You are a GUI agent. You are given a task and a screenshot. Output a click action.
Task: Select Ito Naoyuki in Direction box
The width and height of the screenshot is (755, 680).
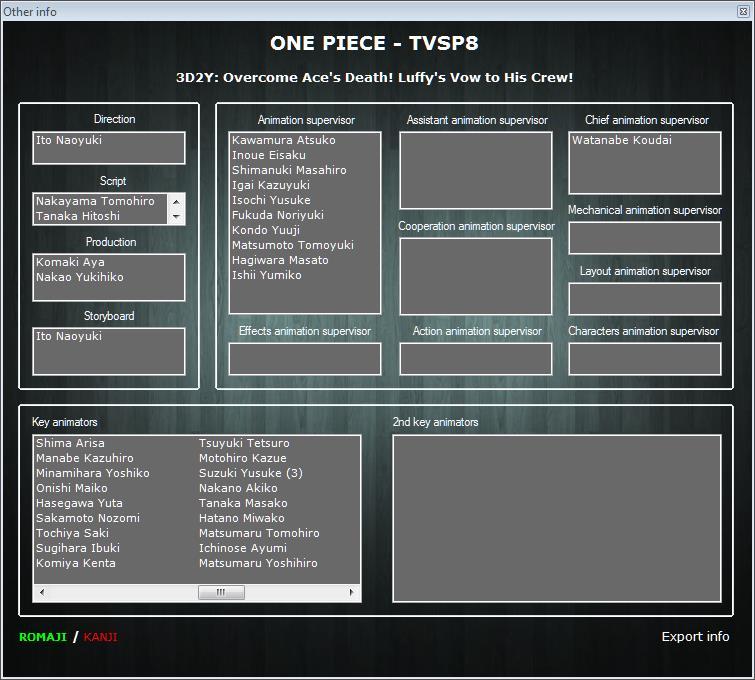point(69,140)
